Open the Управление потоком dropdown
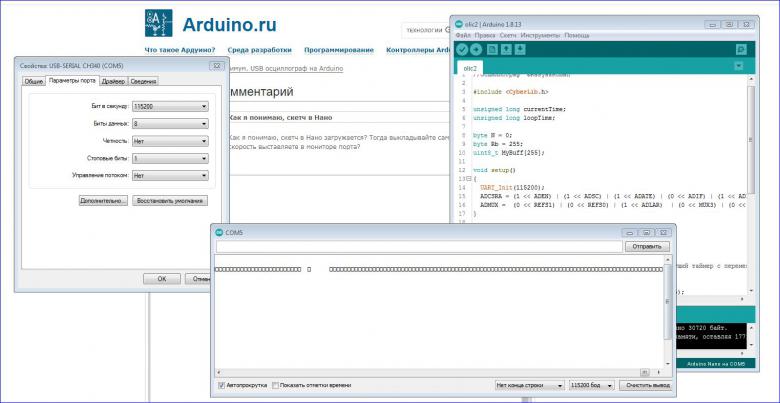Image resolution: width=780 pixels, height=403 pixels. coord(170,176)
